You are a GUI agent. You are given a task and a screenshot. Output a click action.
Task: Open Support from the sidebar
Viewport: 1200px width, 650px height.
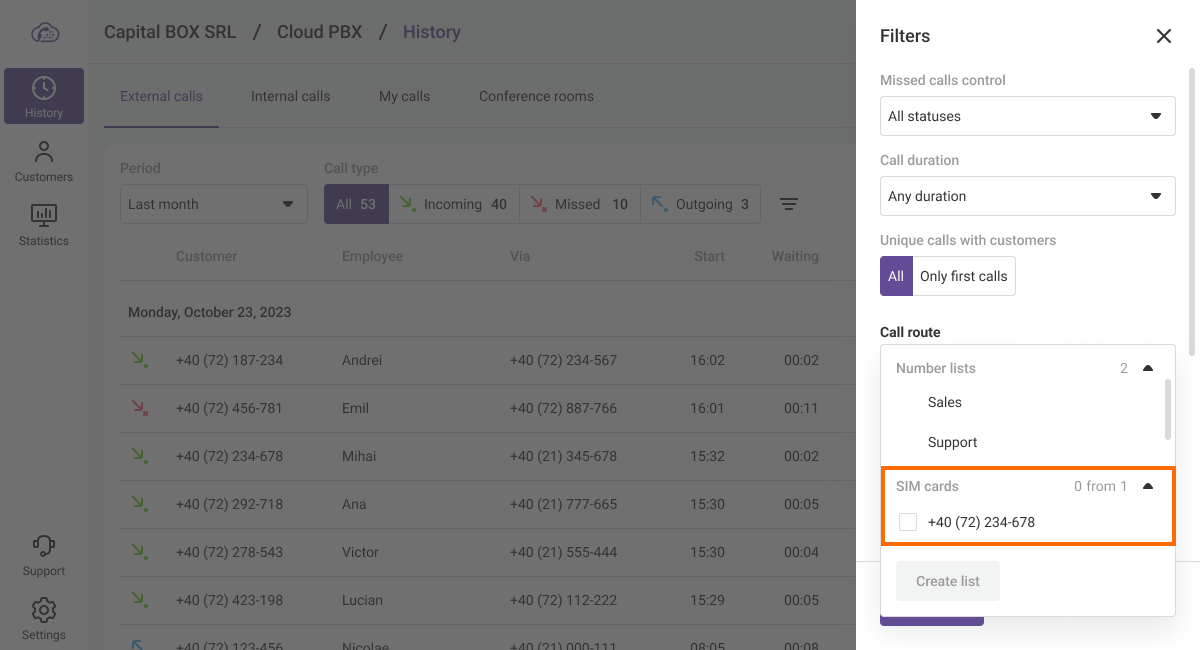(44, 555)
